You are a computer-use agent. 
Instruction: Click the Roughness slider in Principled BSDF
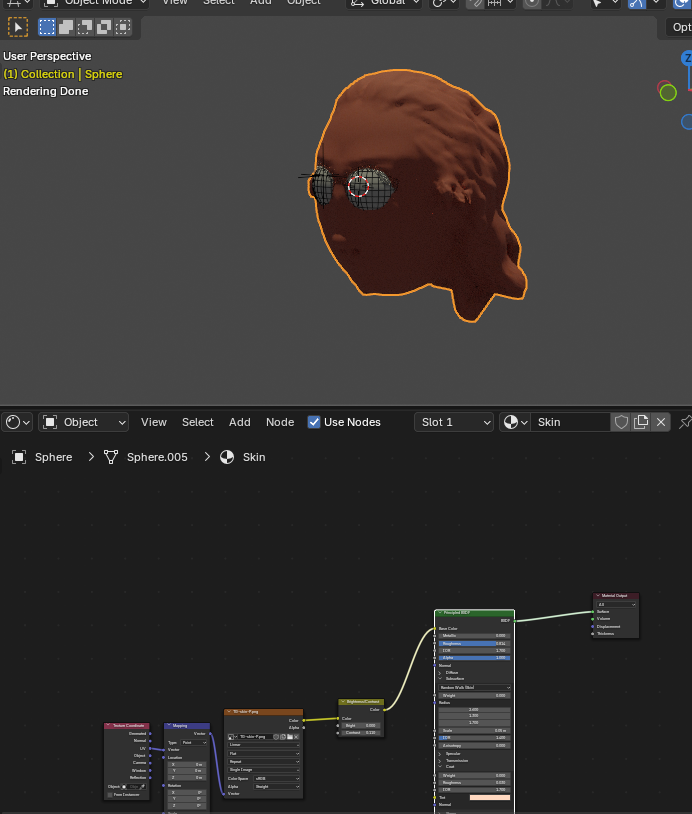[x=474, y=643]
